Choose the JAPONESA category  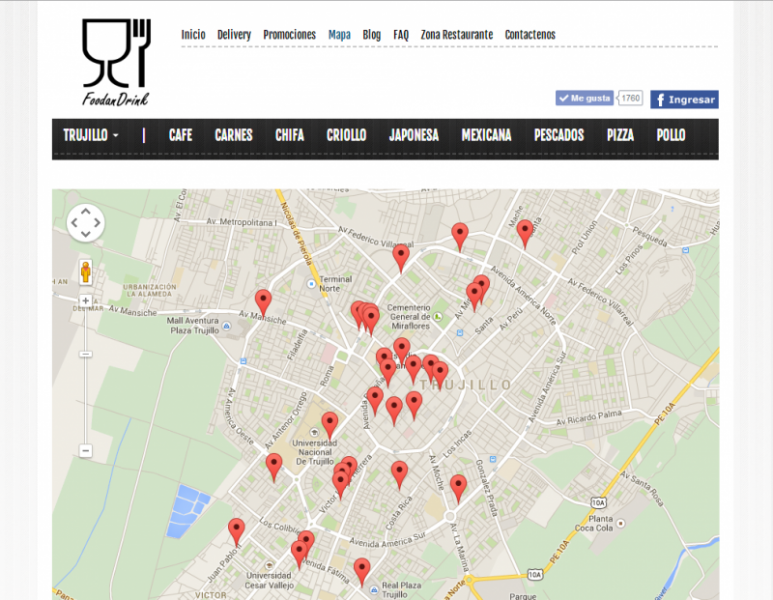[x=414, y=135]
